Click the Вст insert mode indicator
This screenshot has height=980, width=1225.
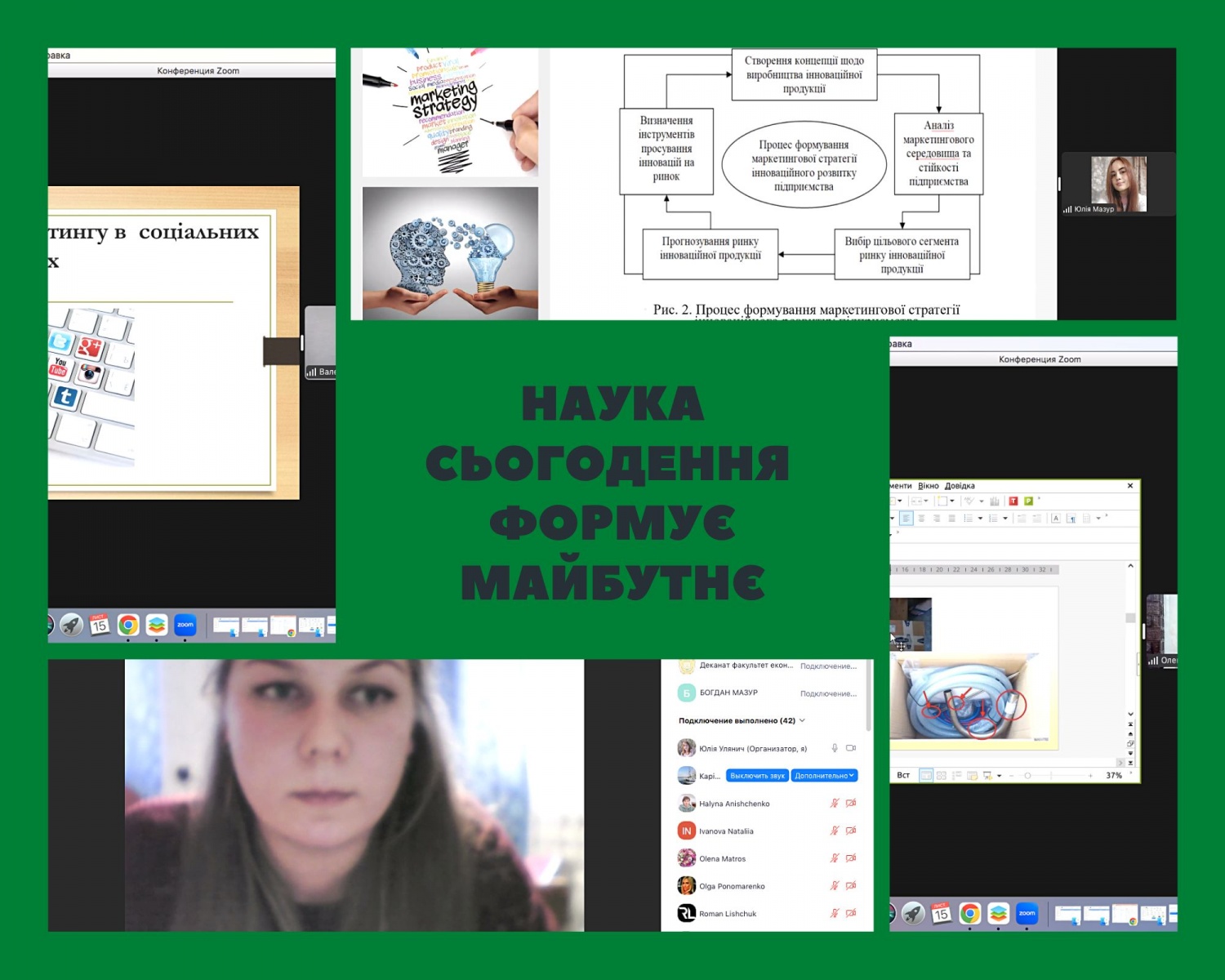click(x=903, y=775)
